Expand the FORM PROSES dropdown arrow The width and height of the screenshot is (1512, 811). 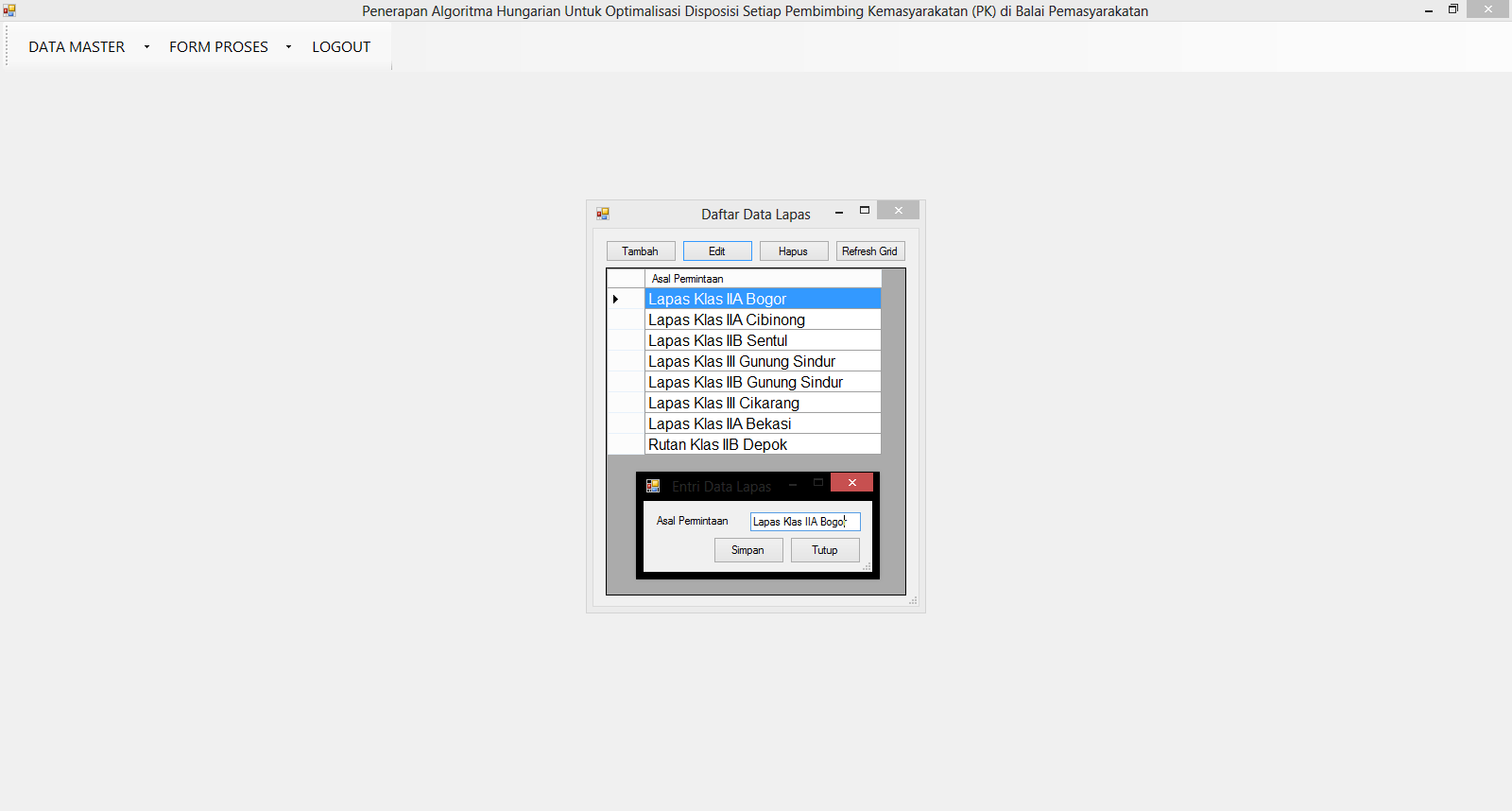tap(288, 47)
